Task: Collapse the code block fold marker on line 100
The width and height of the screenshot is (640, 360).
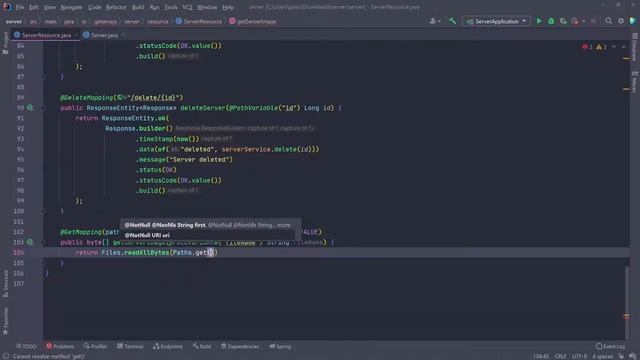Action: click(43, 211)
